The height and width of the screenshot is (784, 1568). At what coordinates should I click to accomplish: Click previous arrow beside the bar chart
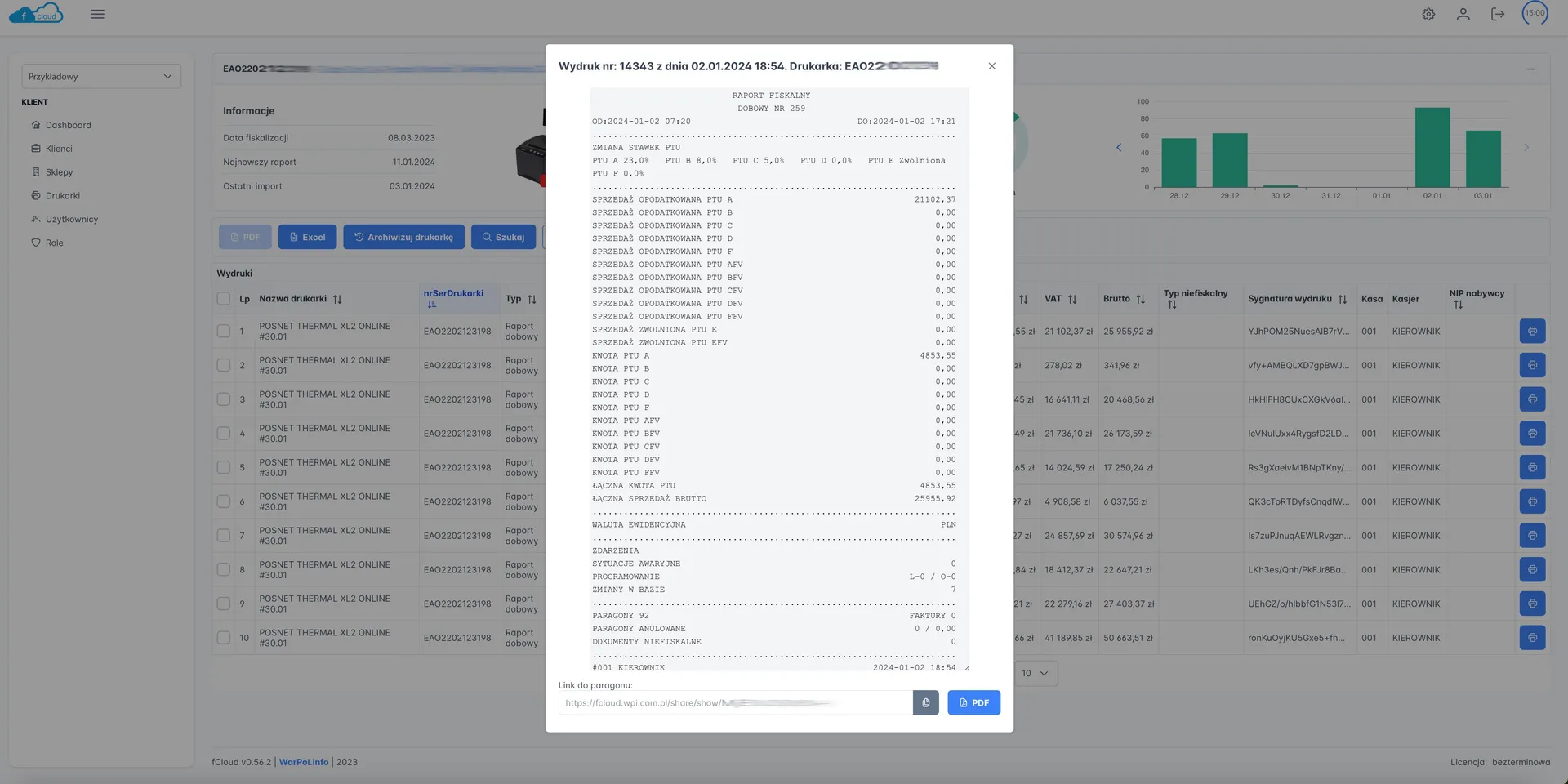tap(1119, 148)
